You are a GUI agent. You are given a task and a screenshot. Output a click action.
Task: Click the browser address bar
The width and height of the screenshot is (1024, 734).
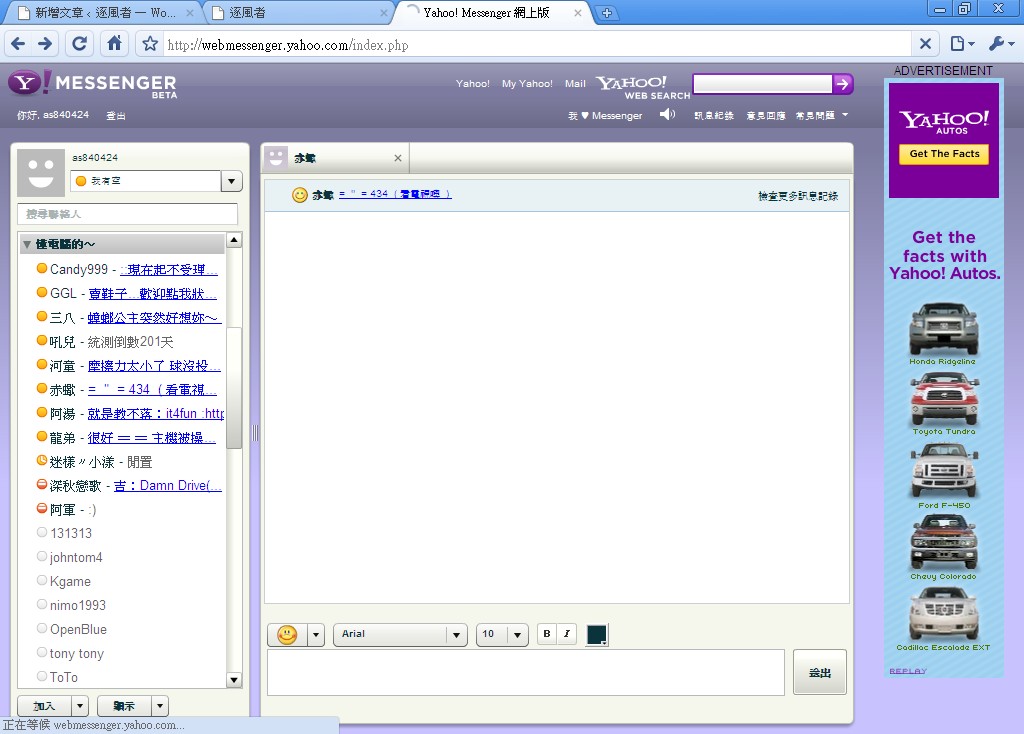[x=537, y=44]
